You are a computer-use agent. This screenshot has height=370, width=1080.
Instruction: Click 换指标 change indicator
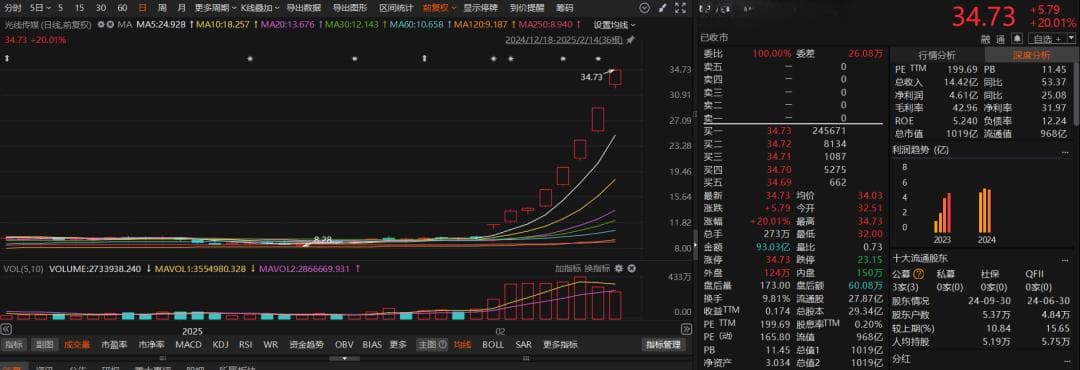point(597,268)
